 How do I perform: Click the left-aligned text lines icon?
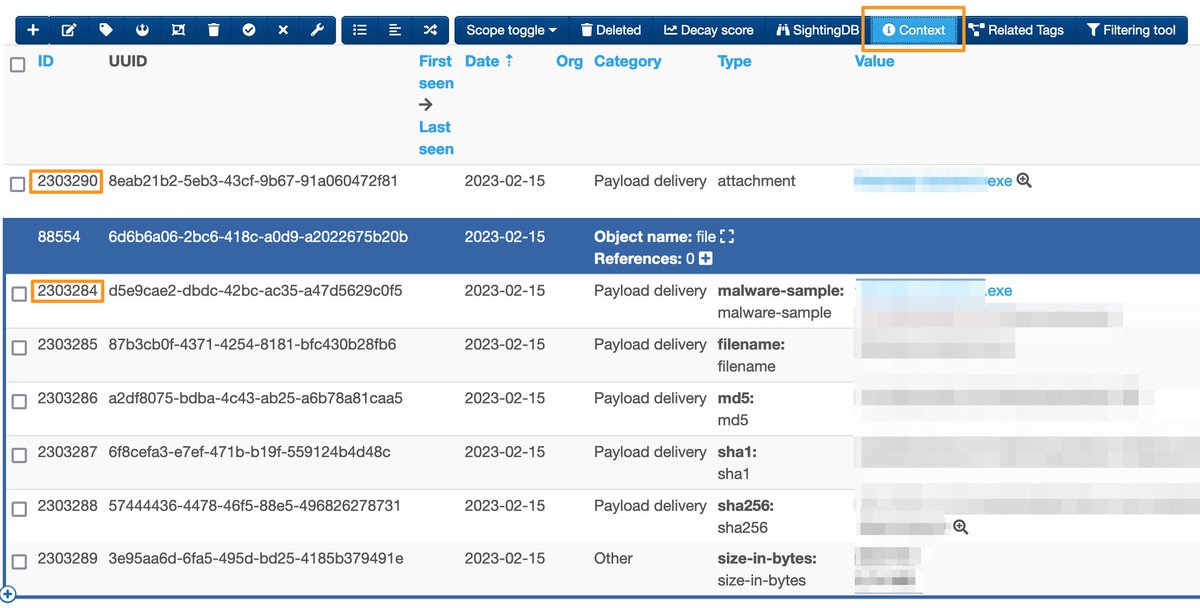click(395, 30)
